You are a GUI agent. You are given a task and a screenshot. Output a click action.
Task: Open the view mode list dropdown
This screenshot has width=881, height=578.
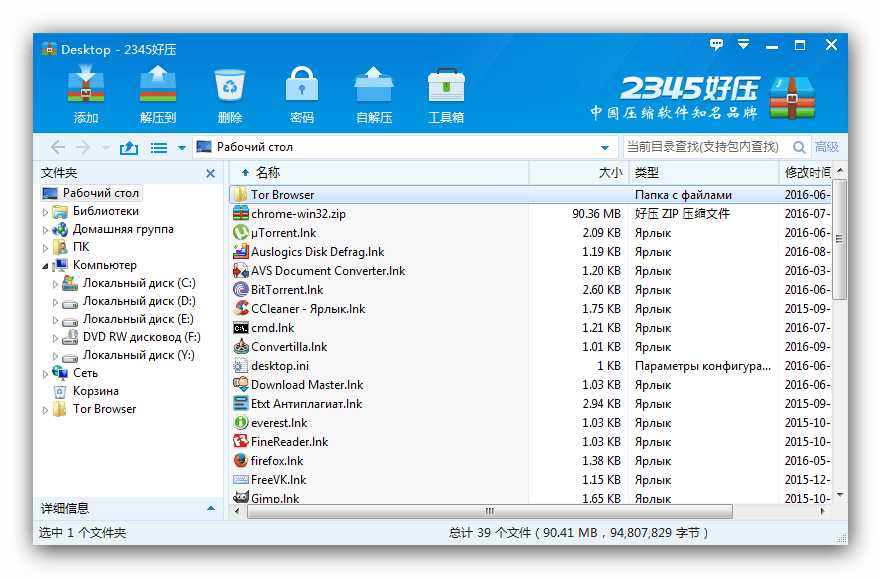point(181,148)
